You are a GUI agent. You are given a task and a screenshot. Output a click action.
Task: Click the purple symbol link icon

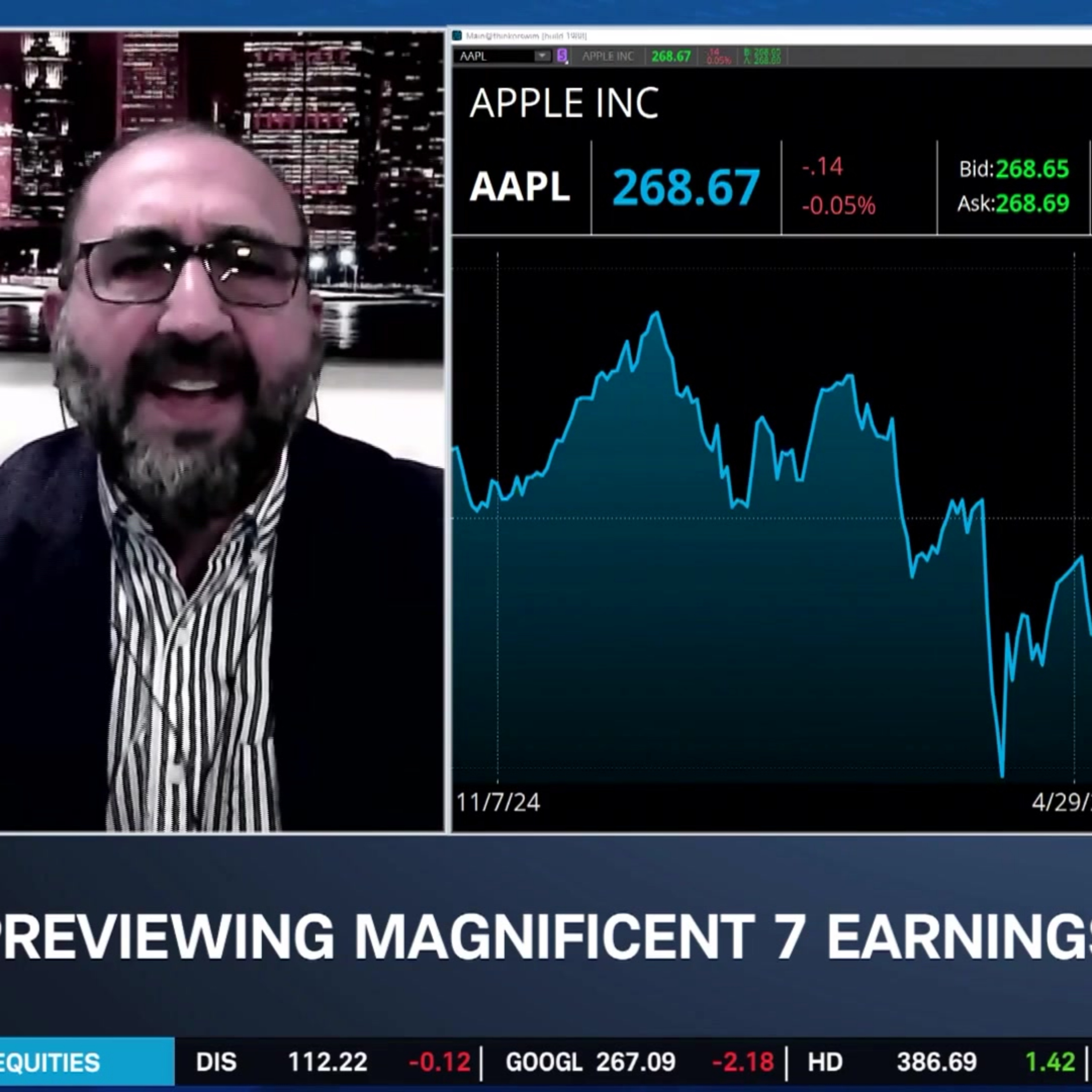562,56
